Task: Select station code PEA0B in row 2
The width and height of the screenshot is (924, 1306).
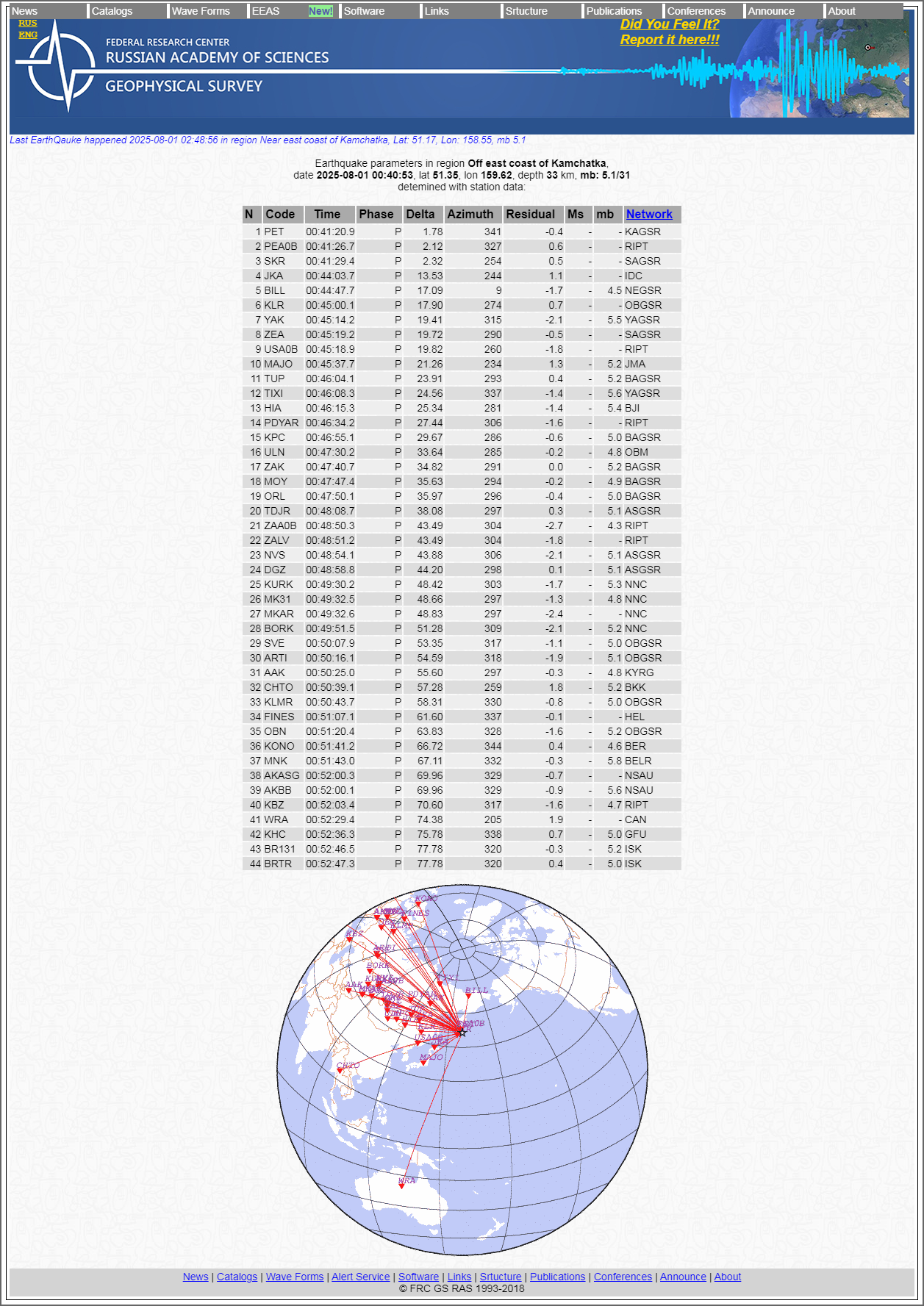Action: click(281, 246)
